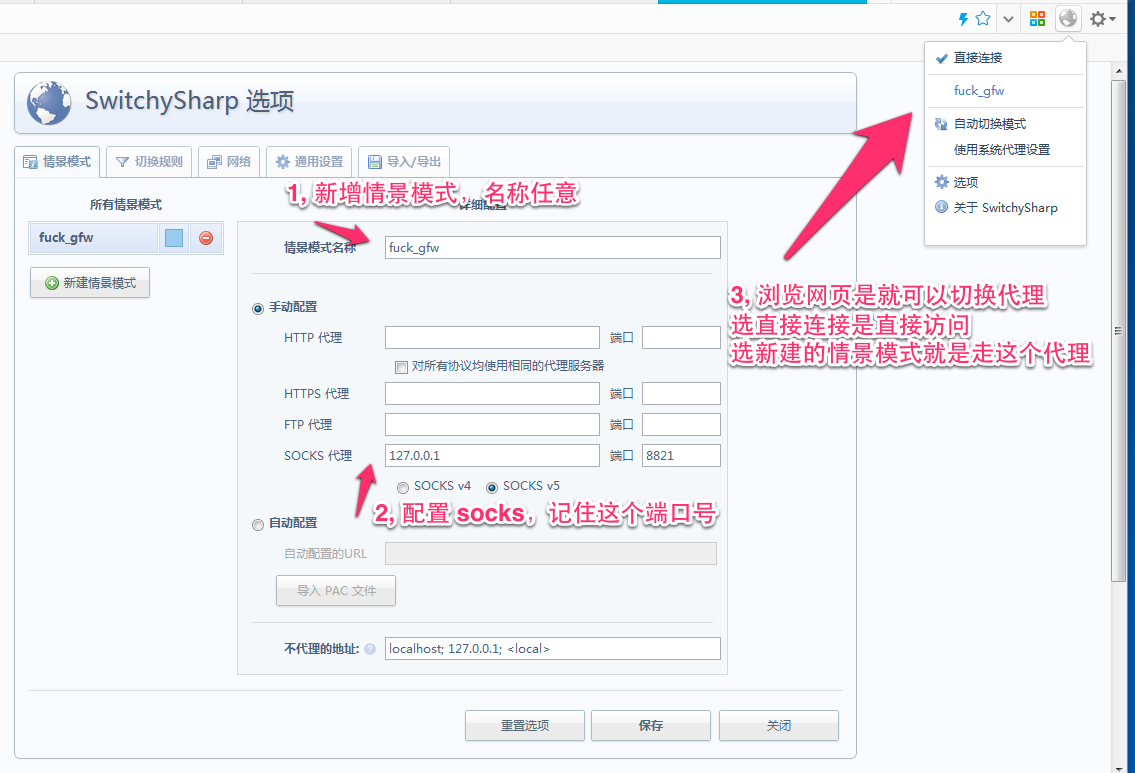Click the blue color swatch for fuck_gfw
This screenshot has height=773, width=1135.
pos(174,238)
